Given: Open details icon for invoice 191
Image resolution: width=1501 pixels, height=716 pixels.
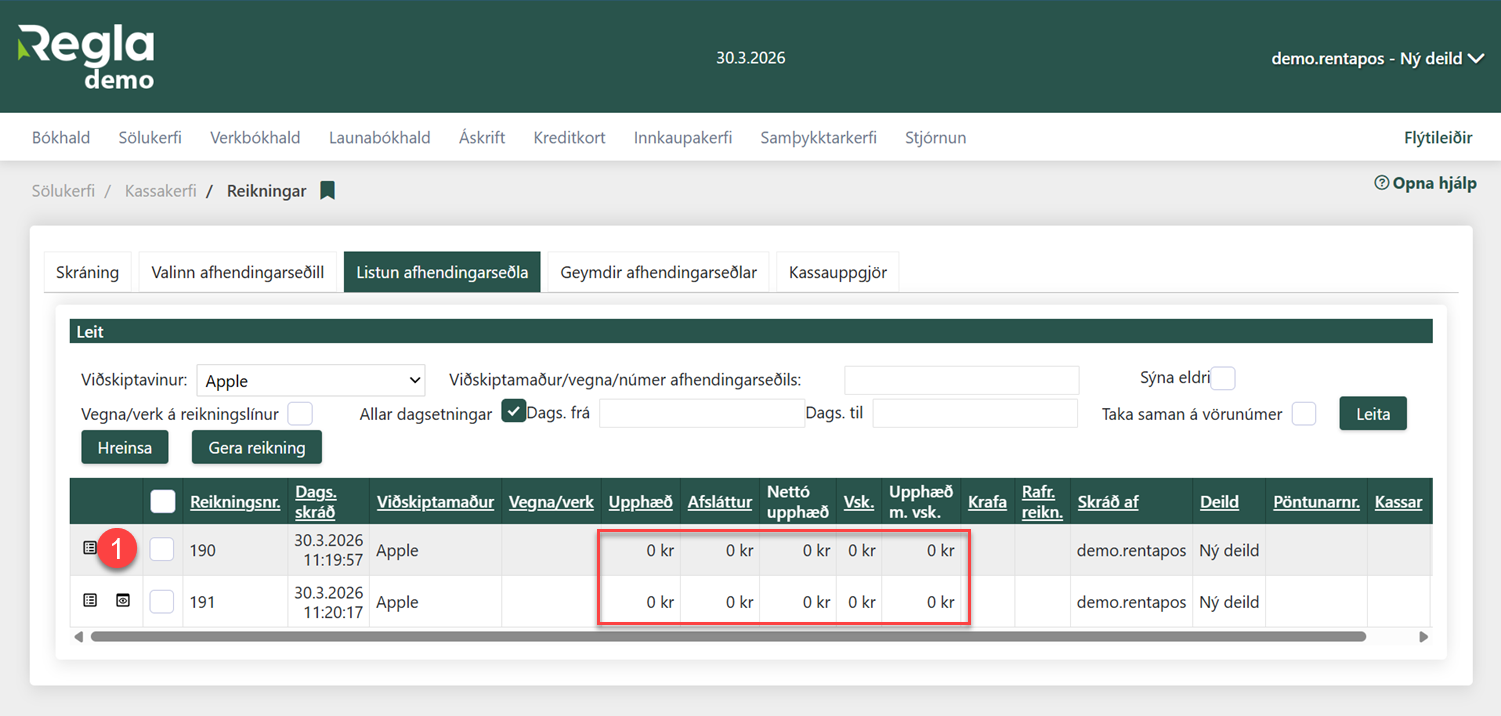Looking at the screenshot, I should click(x=90, y=600).
